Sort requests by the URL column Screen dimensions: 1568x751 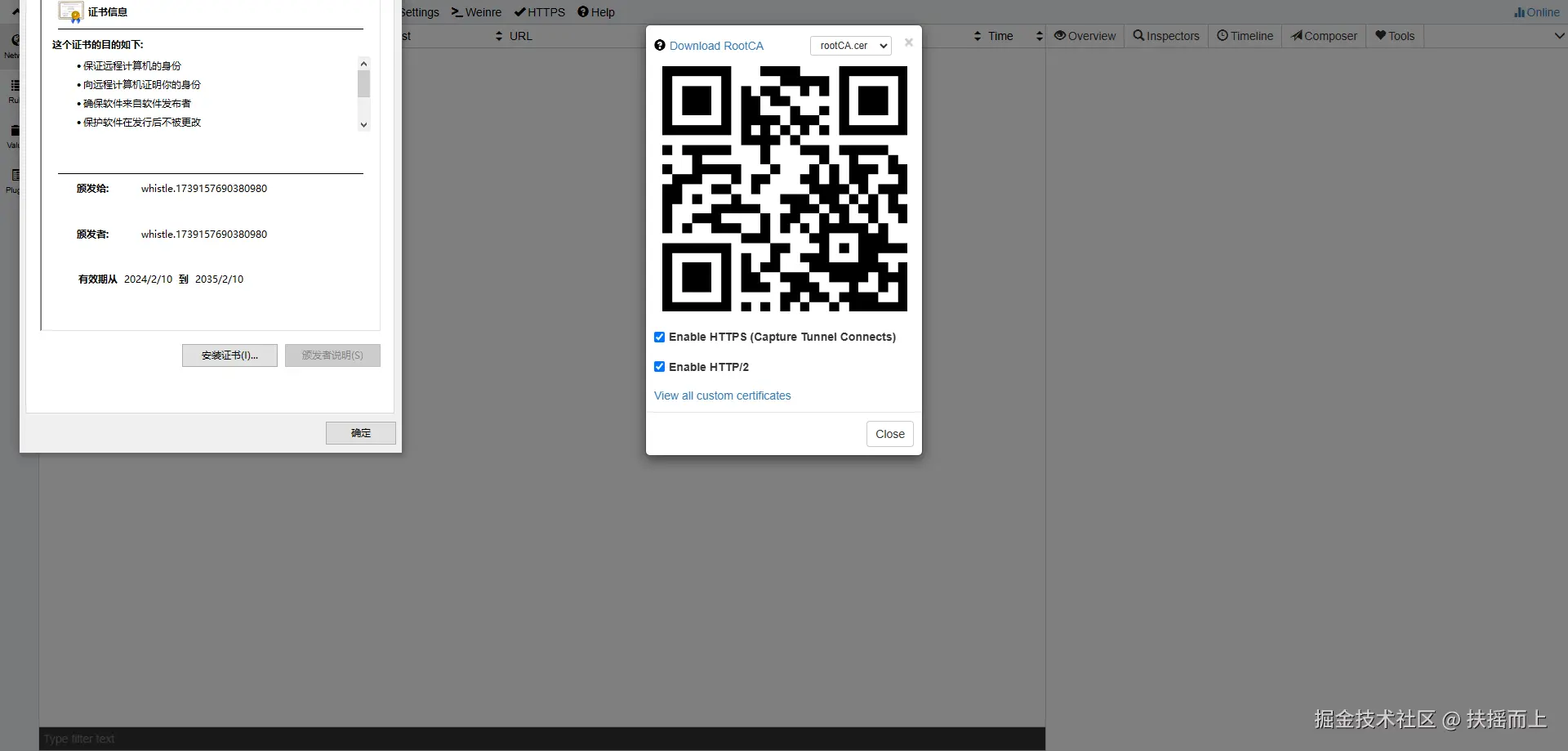tap(521, 36)
